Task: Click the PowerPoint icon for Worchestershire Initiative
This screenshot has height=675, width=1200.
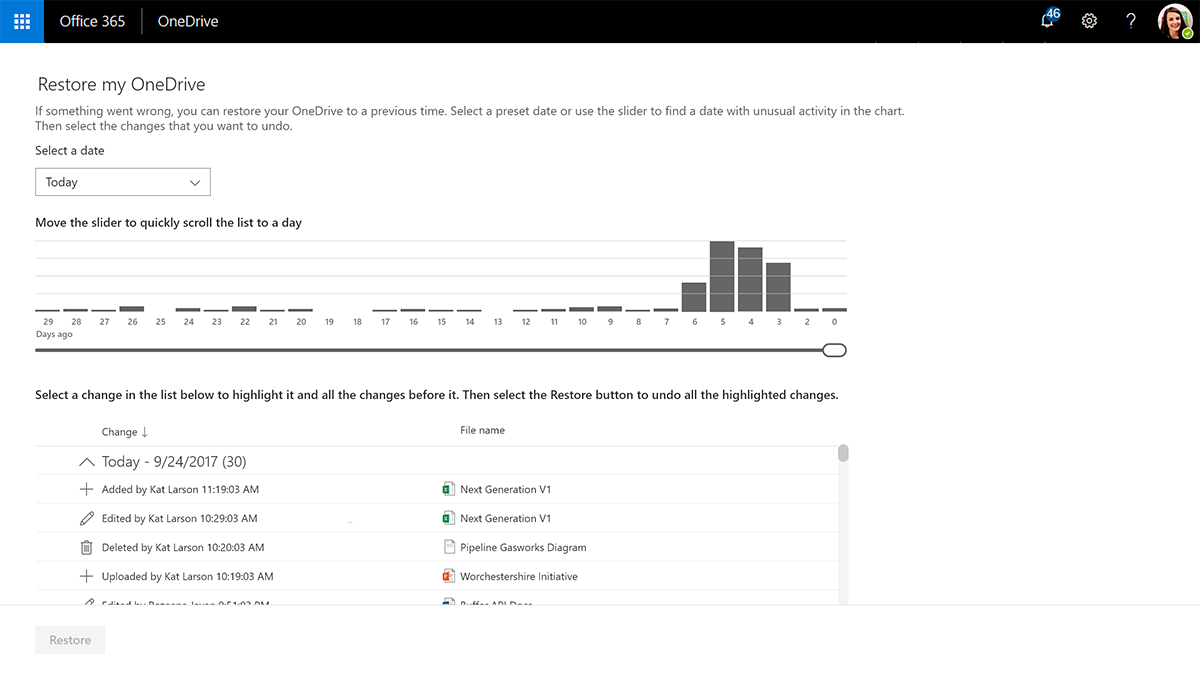Action: [x=449, y=576]
